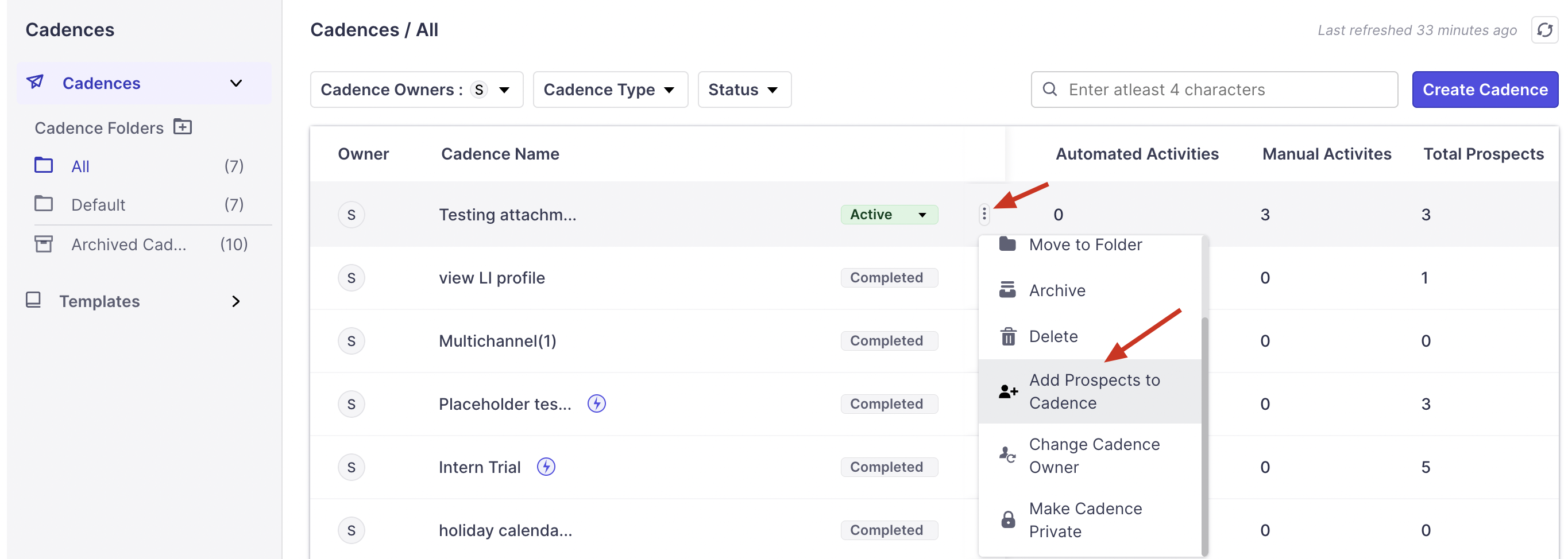Click the Archived Cadences folder icon
The image size is (1568, 559).
43,244
